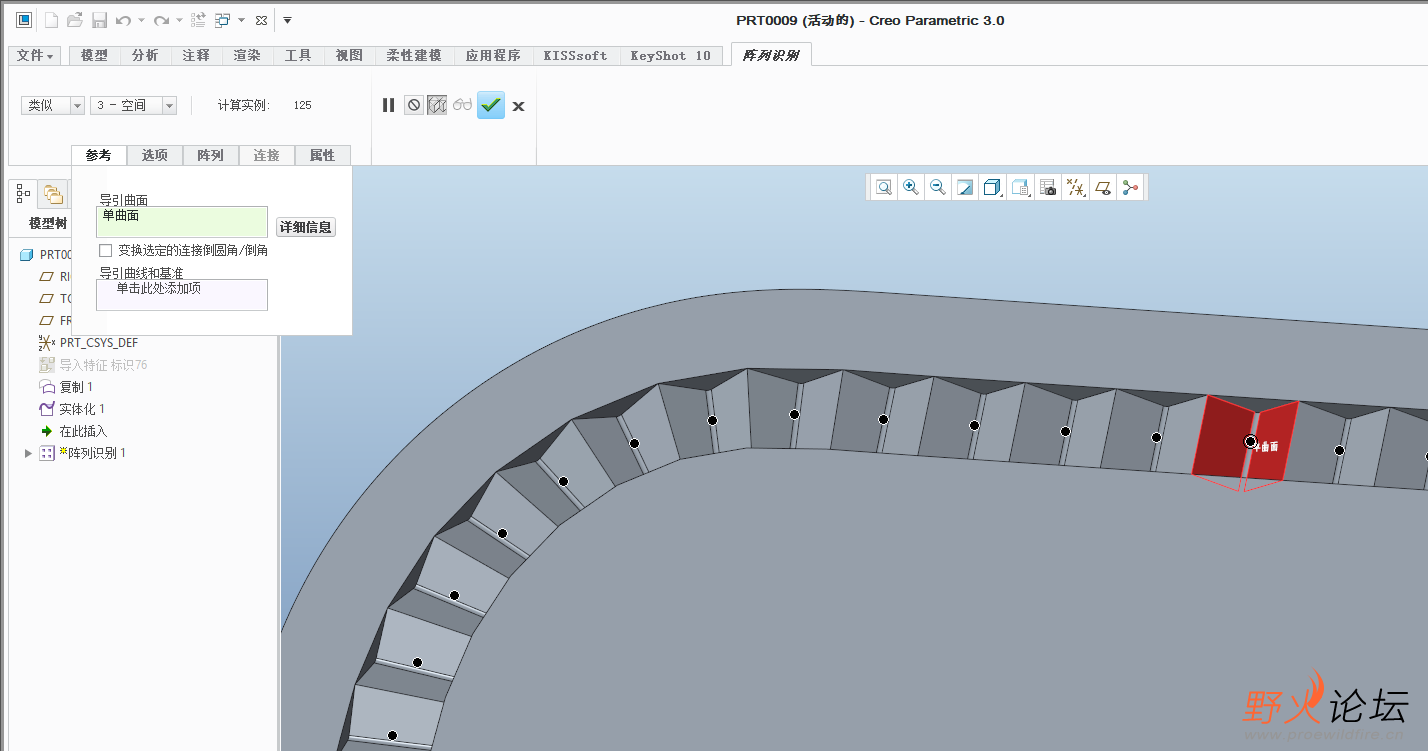Click the 单击此处添加项 collector field
The height and width of the screenshot is (751, 1428).
pyautogui.click(x=182, y=294)
